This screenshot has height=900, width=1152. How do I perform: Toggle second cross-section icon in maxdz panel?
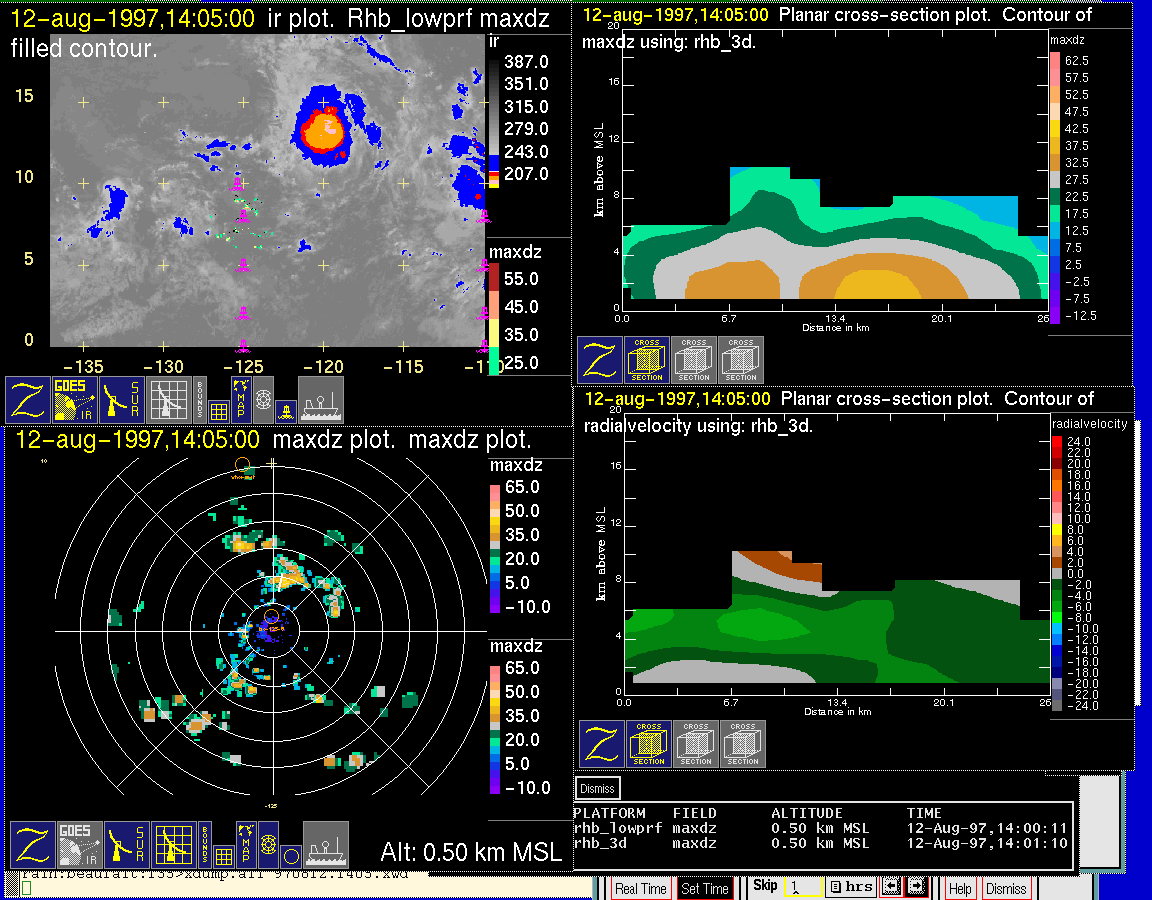694,360
